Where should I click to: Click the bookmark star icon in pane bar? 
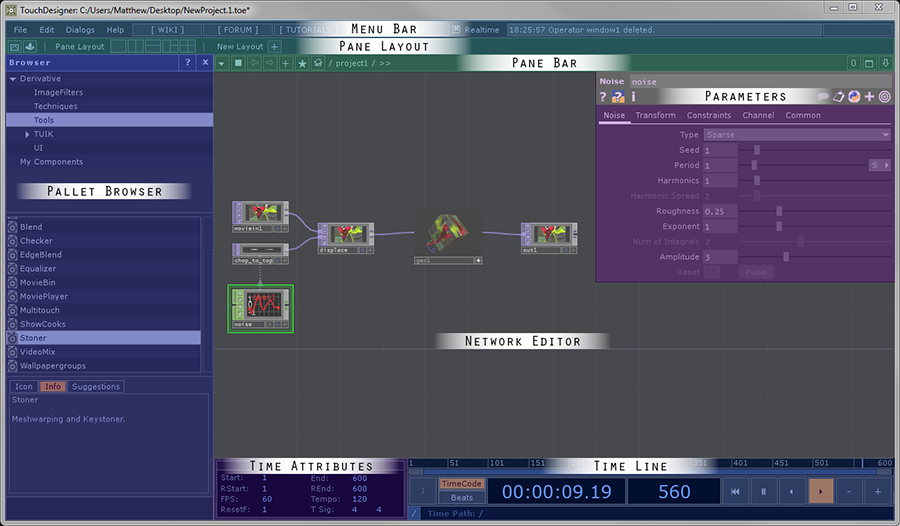tap(302, 63)
